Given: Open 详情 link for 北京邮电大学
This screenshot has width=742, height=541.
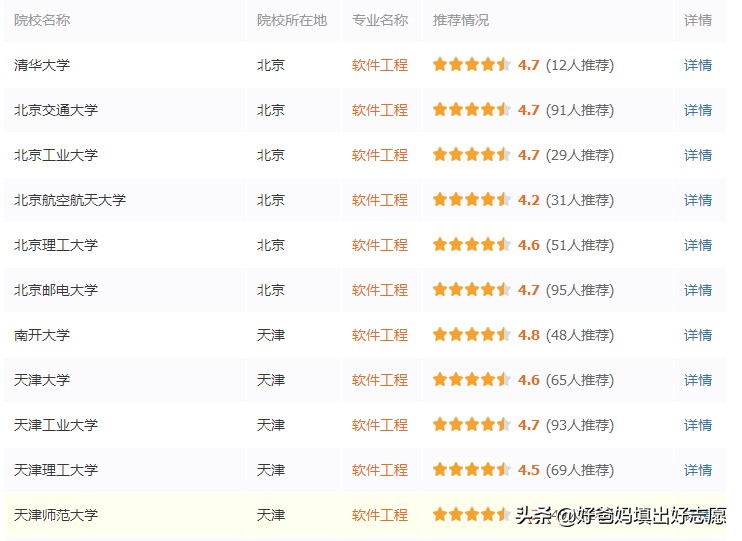Looking at the screenshot, I should [x=698, y=290].
